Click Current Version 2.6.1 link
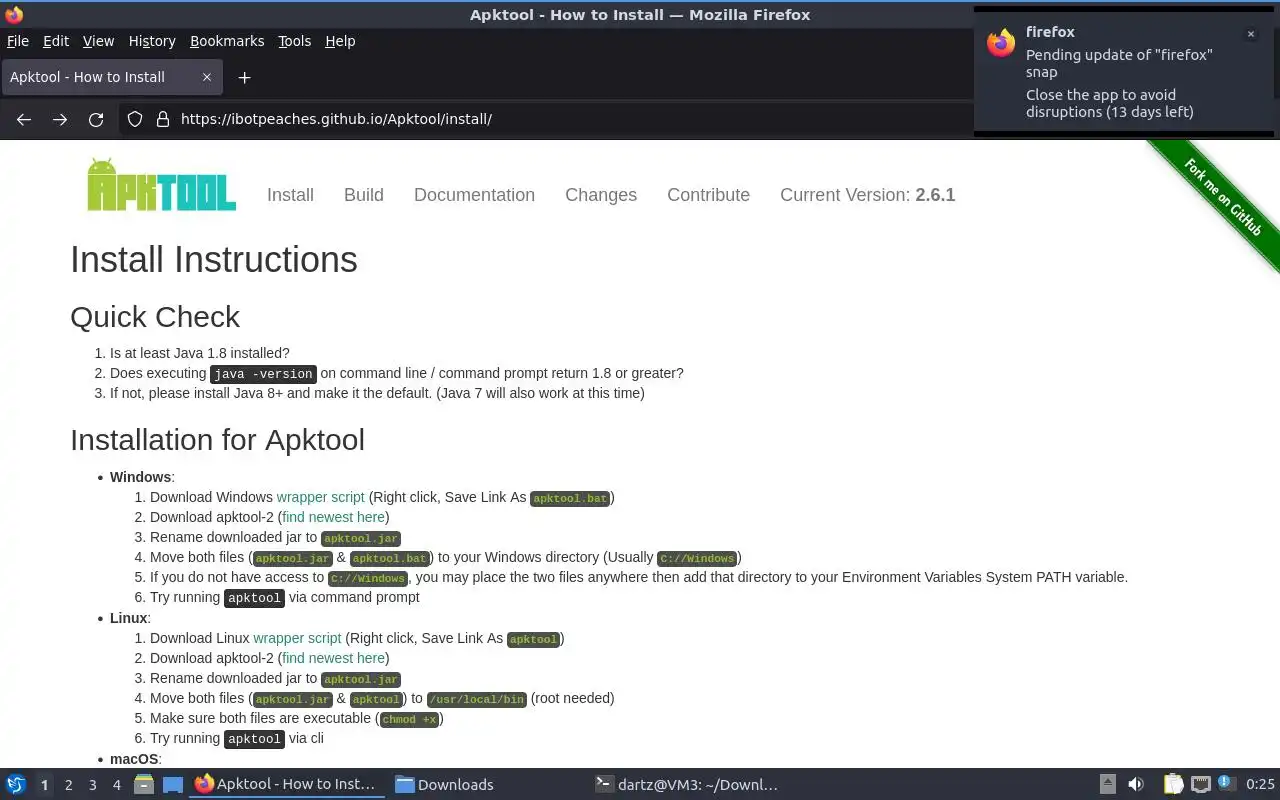Screen dimensions: 1280x800 point(868,195)
